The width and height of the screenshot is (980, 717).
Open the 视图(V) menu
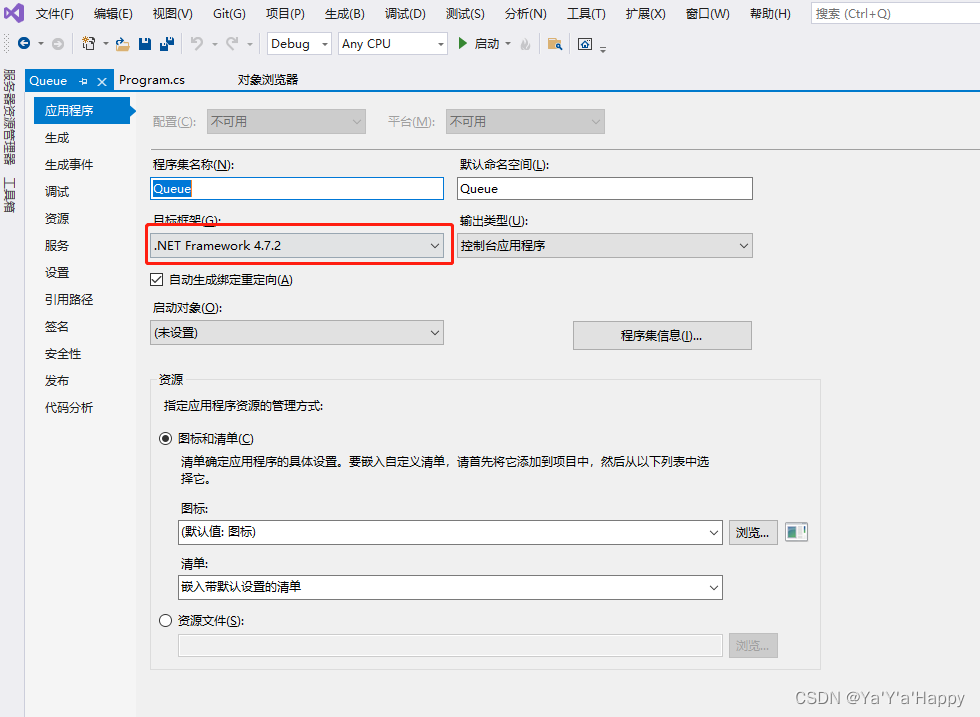click(x=172, y=14)
